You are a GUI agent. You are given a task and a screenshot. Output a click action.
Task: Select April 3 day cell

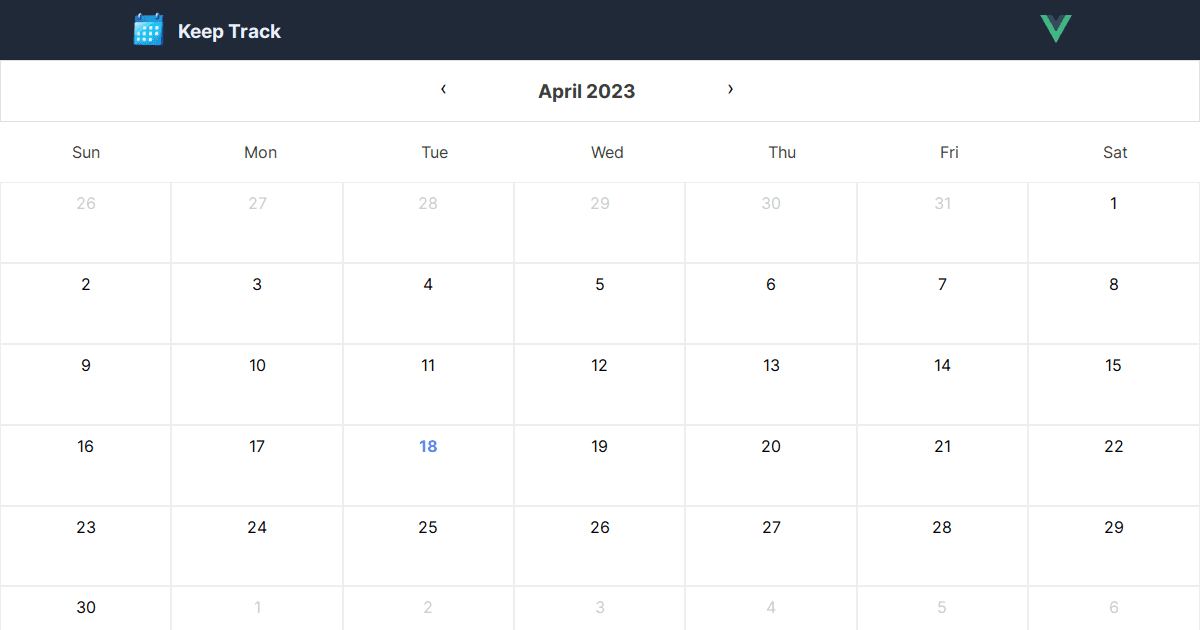coord(257,304)
